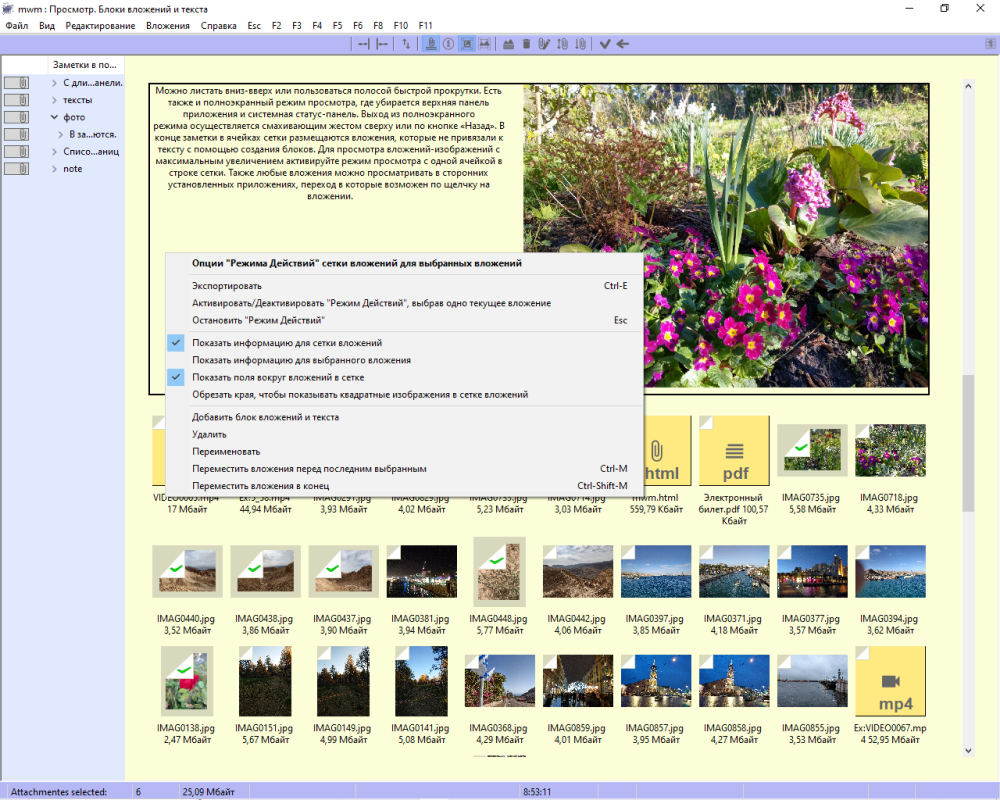Uncheck 'Показать информацию для сетки вложений'
The width and height of the screenshot is (1000, 800).
coord(286,343)
